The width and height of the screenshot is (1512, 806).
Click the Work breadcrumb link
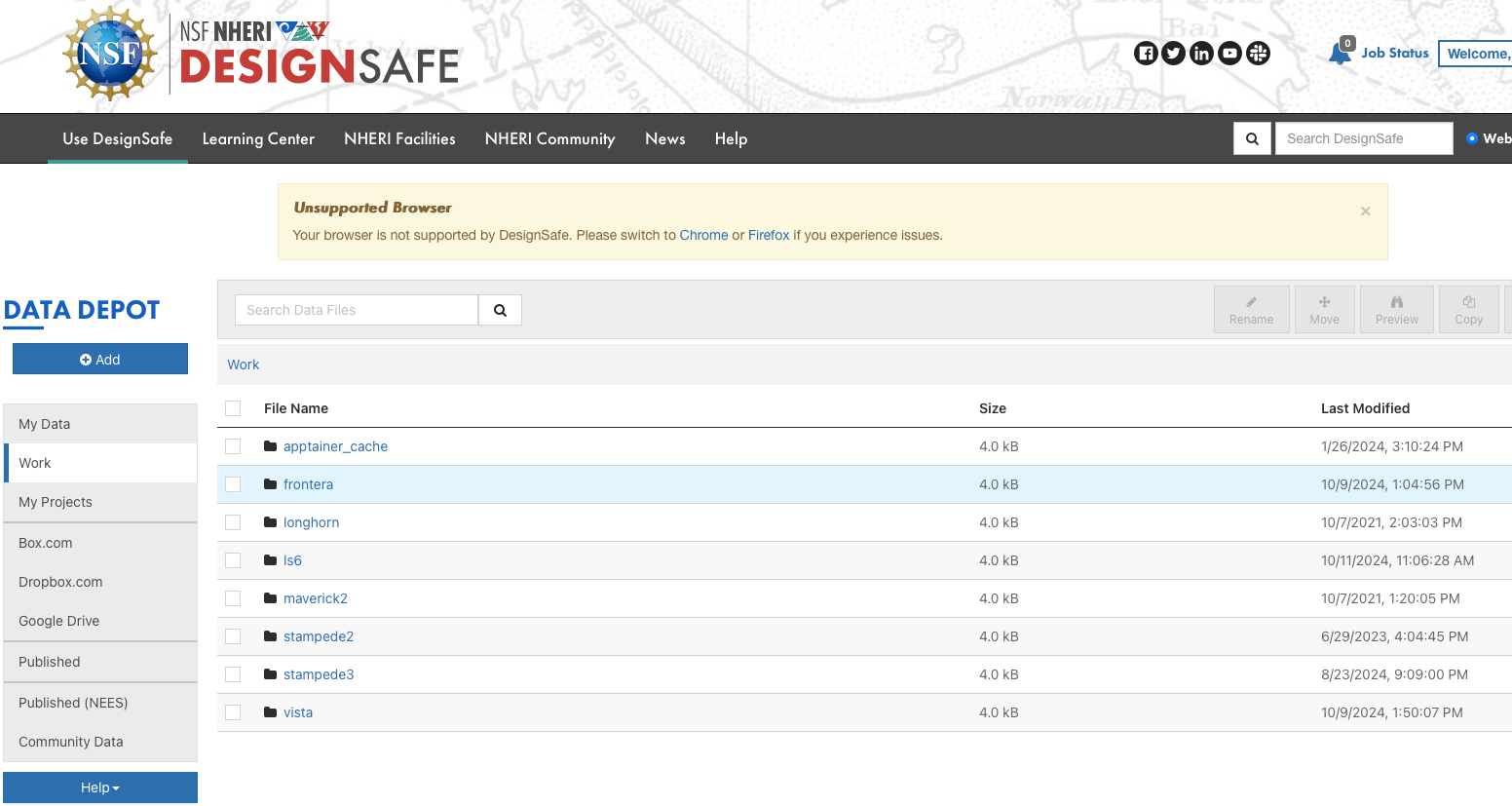coord(244,365)
